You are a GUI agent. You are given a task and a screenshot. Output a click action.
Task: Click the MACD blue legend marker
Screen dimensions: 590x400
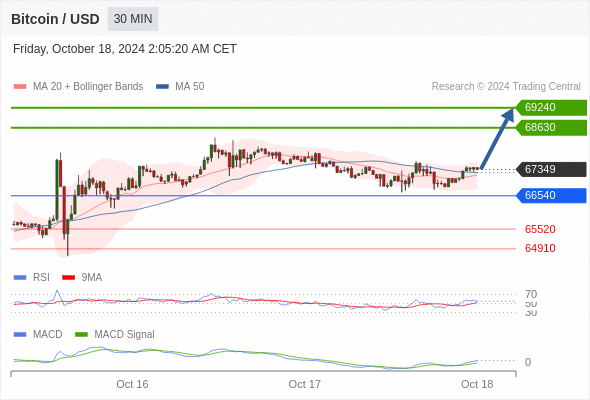(20, 335)
